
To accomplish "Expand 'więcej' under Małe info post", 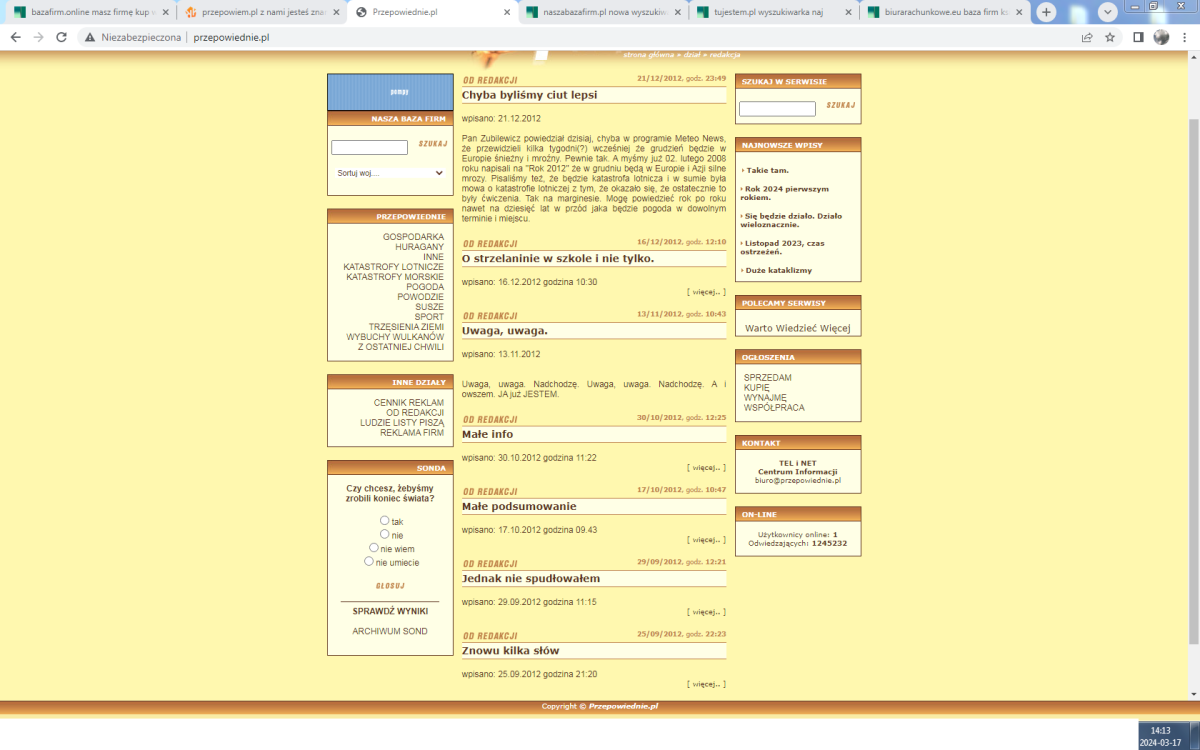I will pyautogui.click(x=706, y=467).
